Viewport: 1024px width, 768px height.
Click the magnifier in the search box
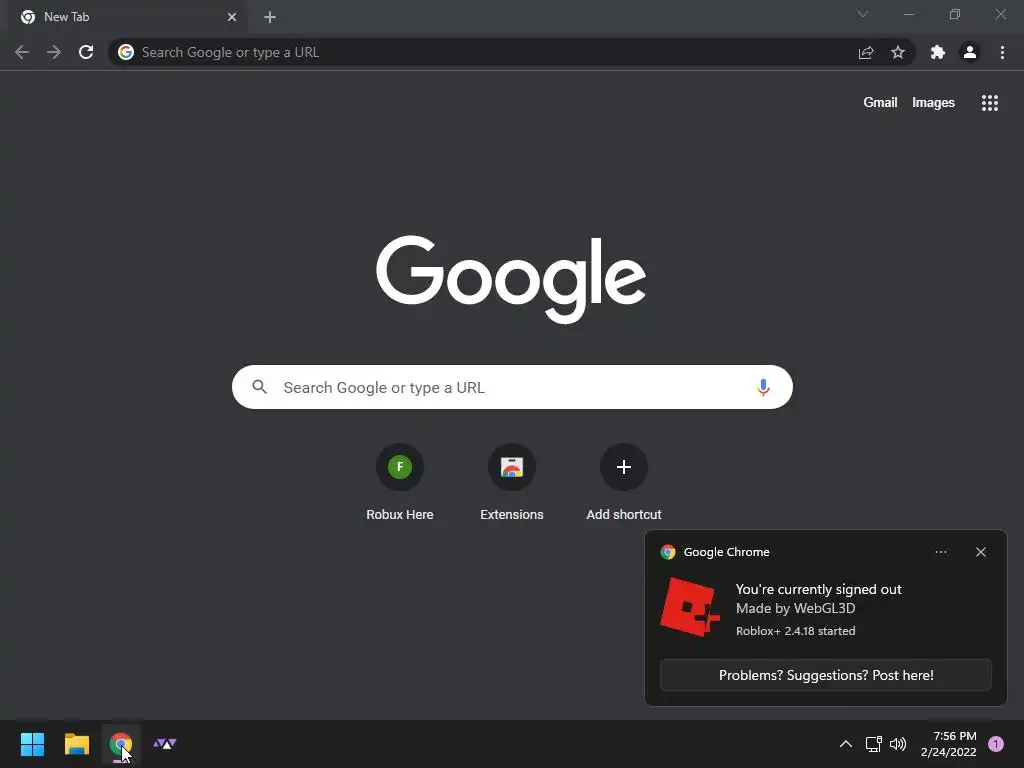[x=259, y=387]
